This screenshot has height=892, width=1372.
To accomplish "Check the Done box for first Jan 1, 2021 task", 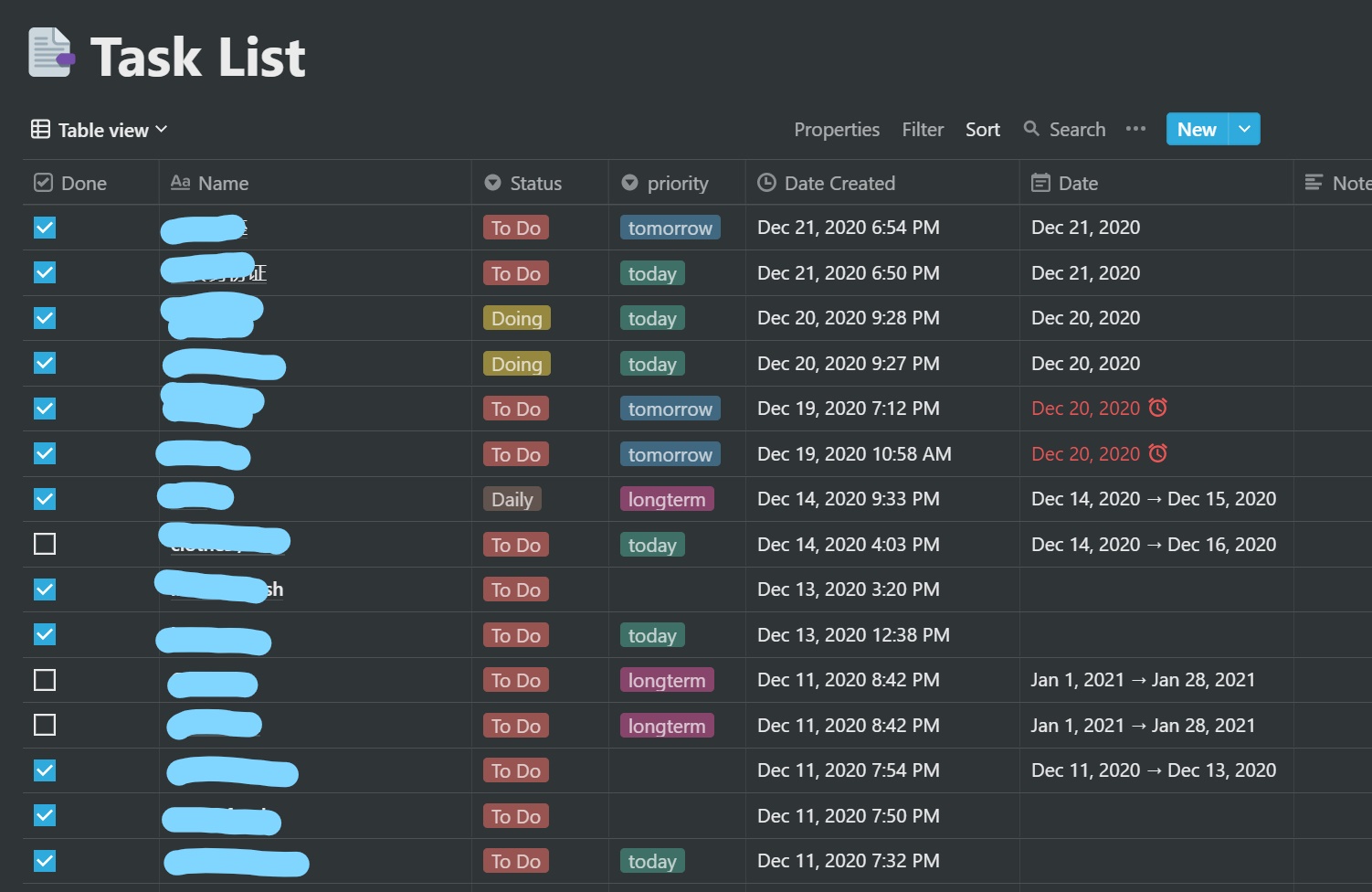I will (x=45, y=680).
